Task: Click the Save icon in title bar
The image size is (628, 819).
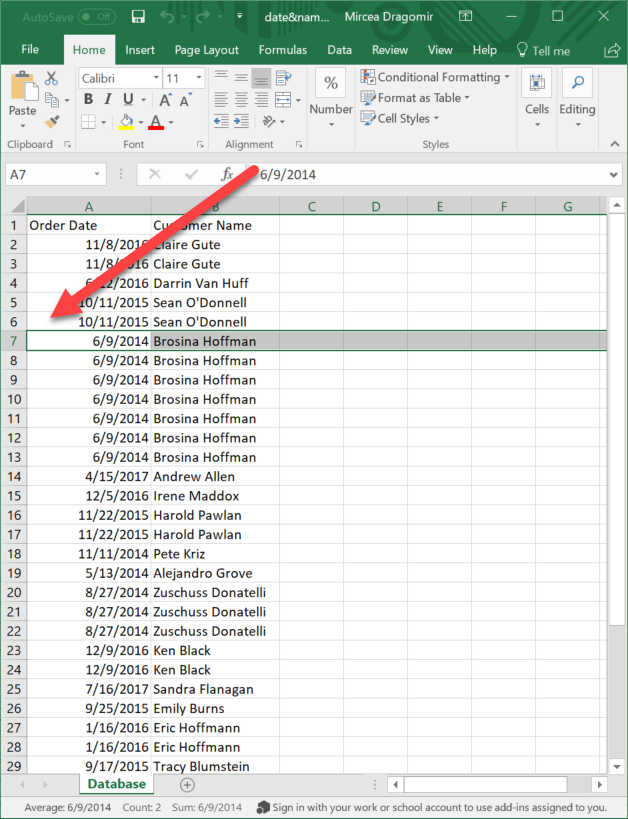Action: [138, 17]
